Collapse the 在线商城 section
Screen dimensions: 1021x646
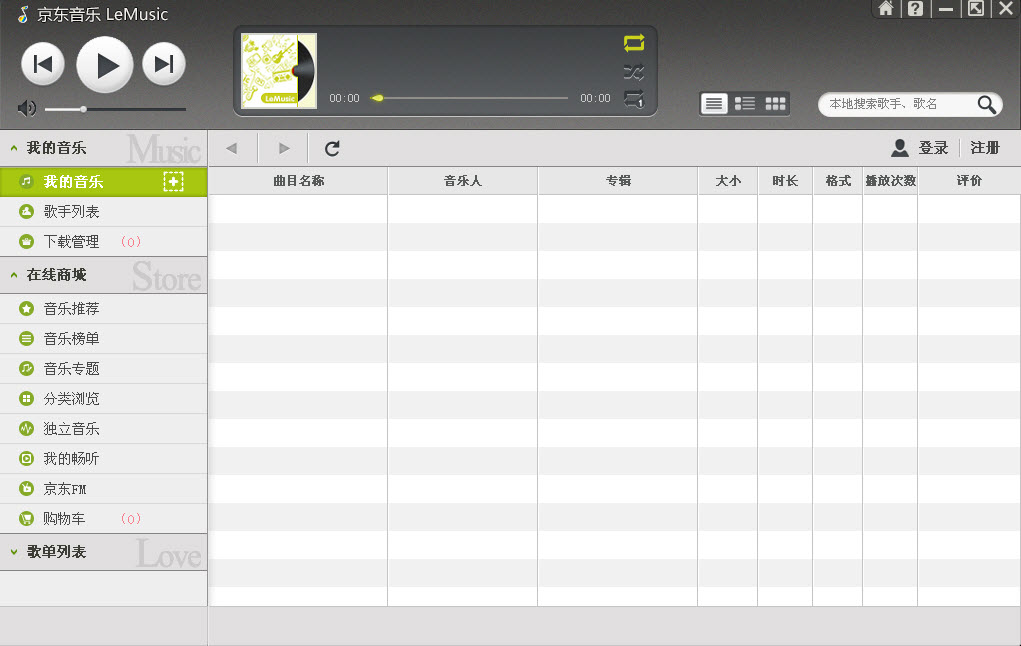click(12, 275)
